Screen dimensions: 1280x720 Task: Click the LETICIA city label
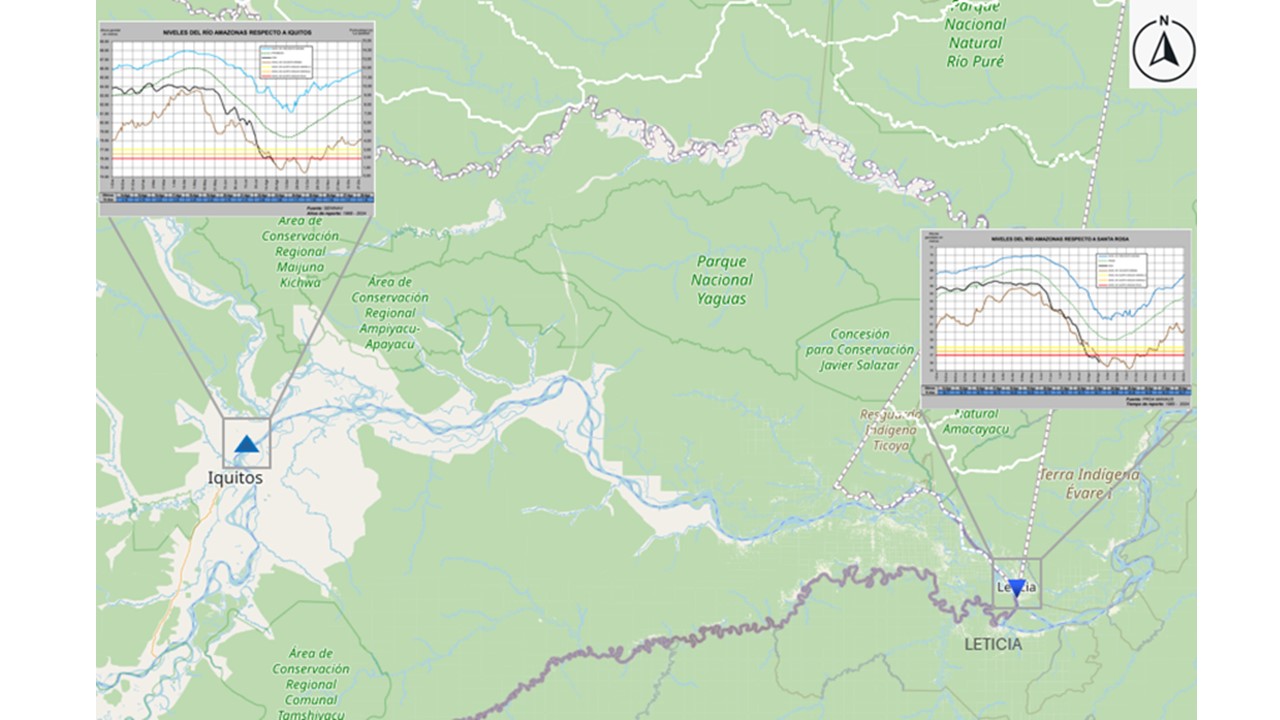(993, 644)
